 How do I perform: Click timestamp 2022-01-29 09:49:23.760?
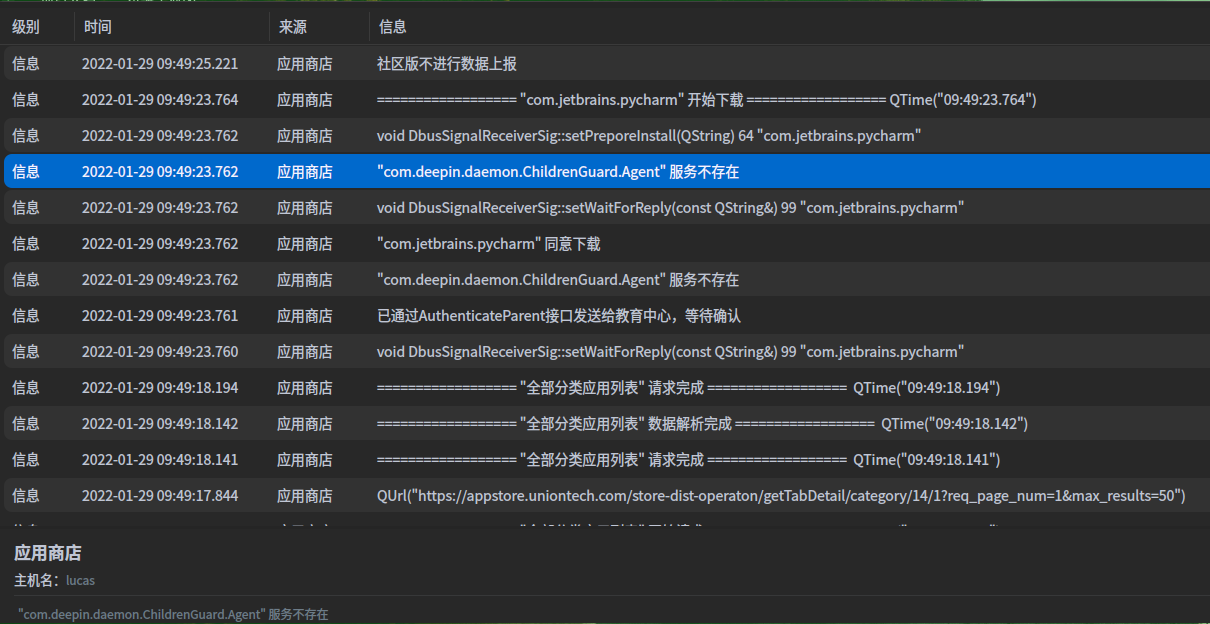[160, 352]
